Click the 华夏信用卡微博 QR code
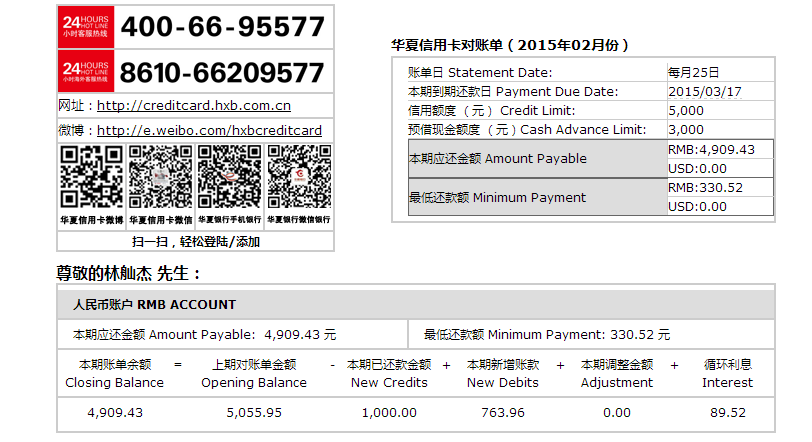This screenshot has height=442, width=812. (x=91, y=177)
